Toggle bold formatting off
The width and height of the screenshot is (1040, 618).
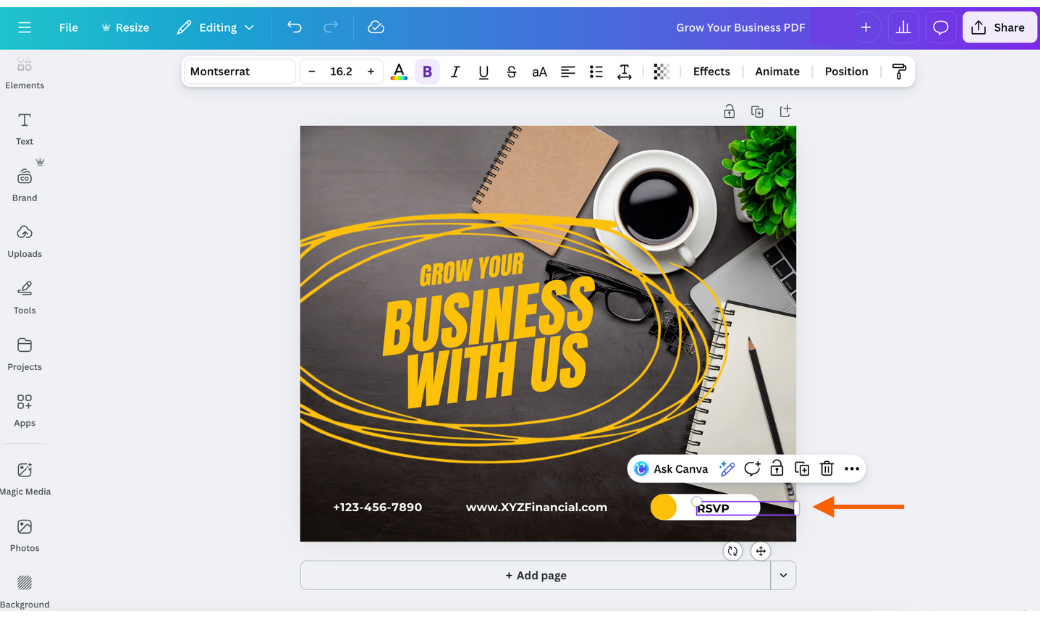tap(427, 71)
